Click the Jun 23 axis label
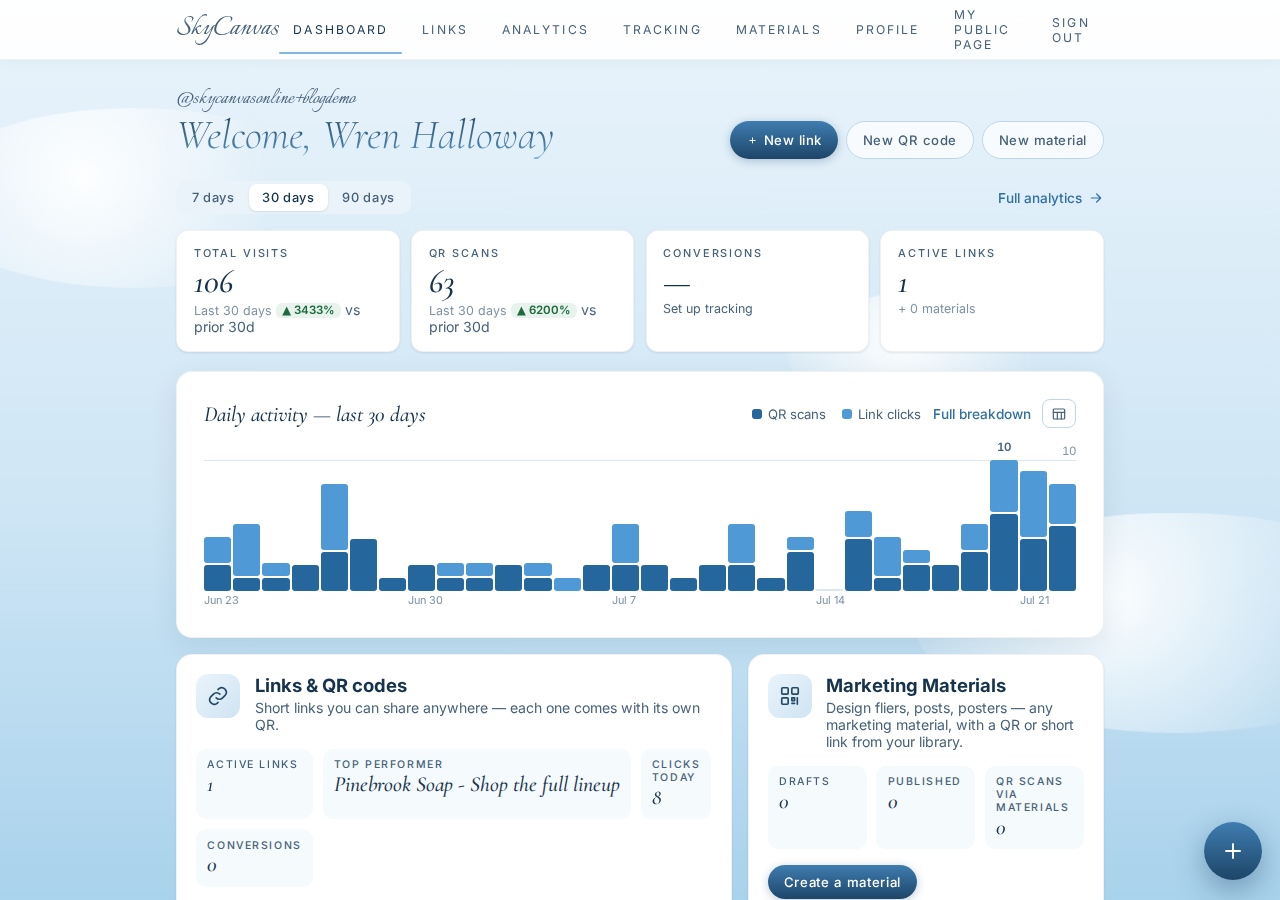The image size is (1280, 900). pos(222,600)
